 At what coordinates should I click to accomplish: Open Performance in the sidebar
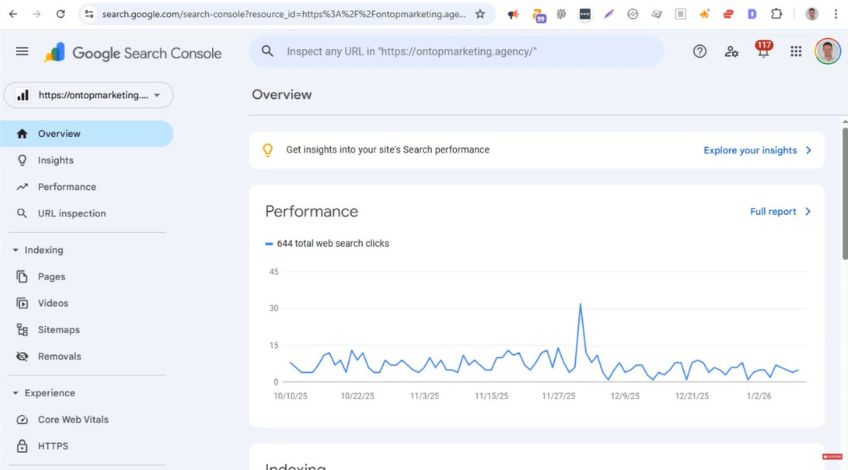[66, 187]
